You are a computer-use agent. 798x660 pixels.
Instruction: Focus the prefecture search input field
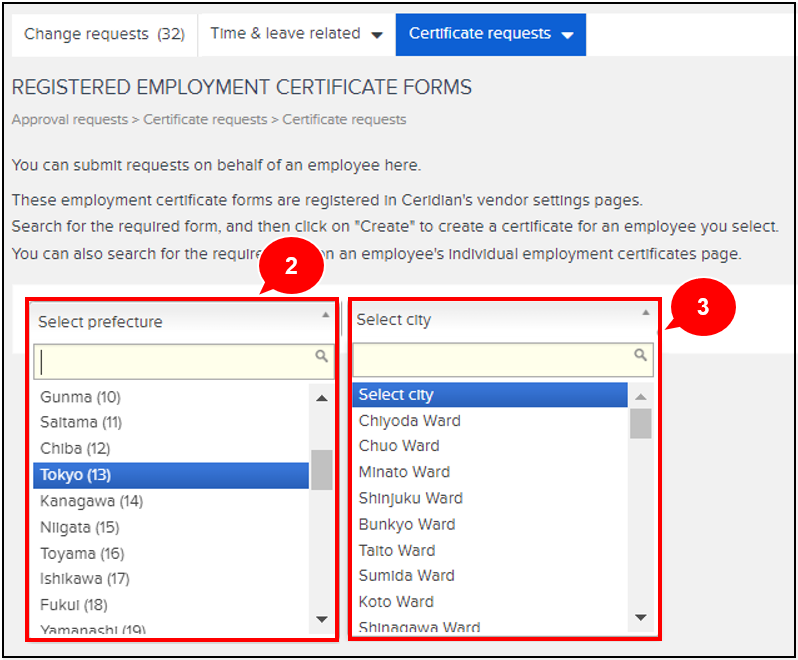(x=175, y=361)
